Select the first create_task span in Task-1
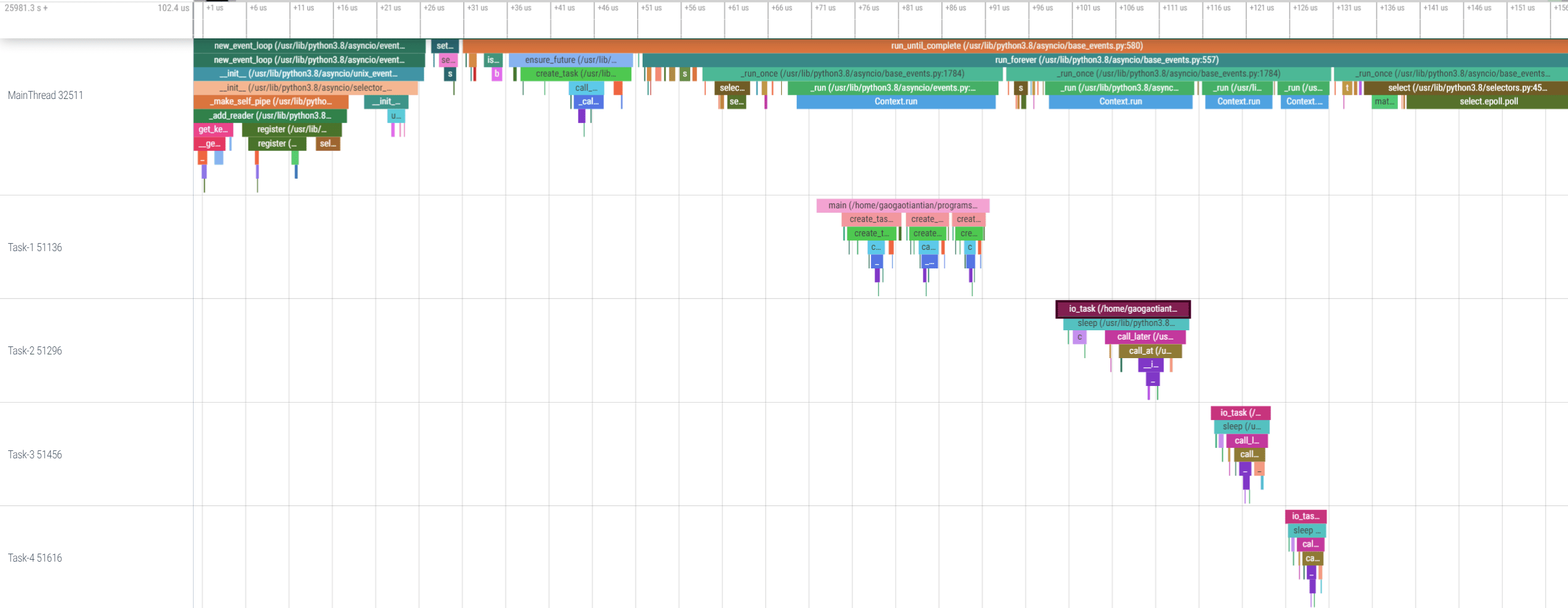Image resolution: width=1568 pixels, height=608 pixels. (872, 219)
